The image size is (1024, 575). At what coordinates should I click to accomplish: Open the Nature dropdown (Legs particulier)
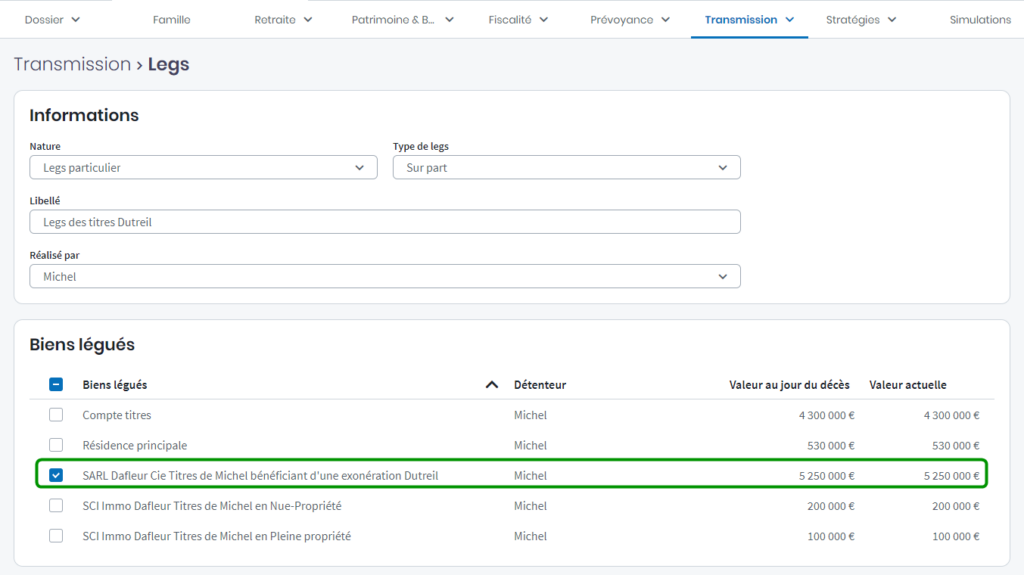tap(203, 168)
